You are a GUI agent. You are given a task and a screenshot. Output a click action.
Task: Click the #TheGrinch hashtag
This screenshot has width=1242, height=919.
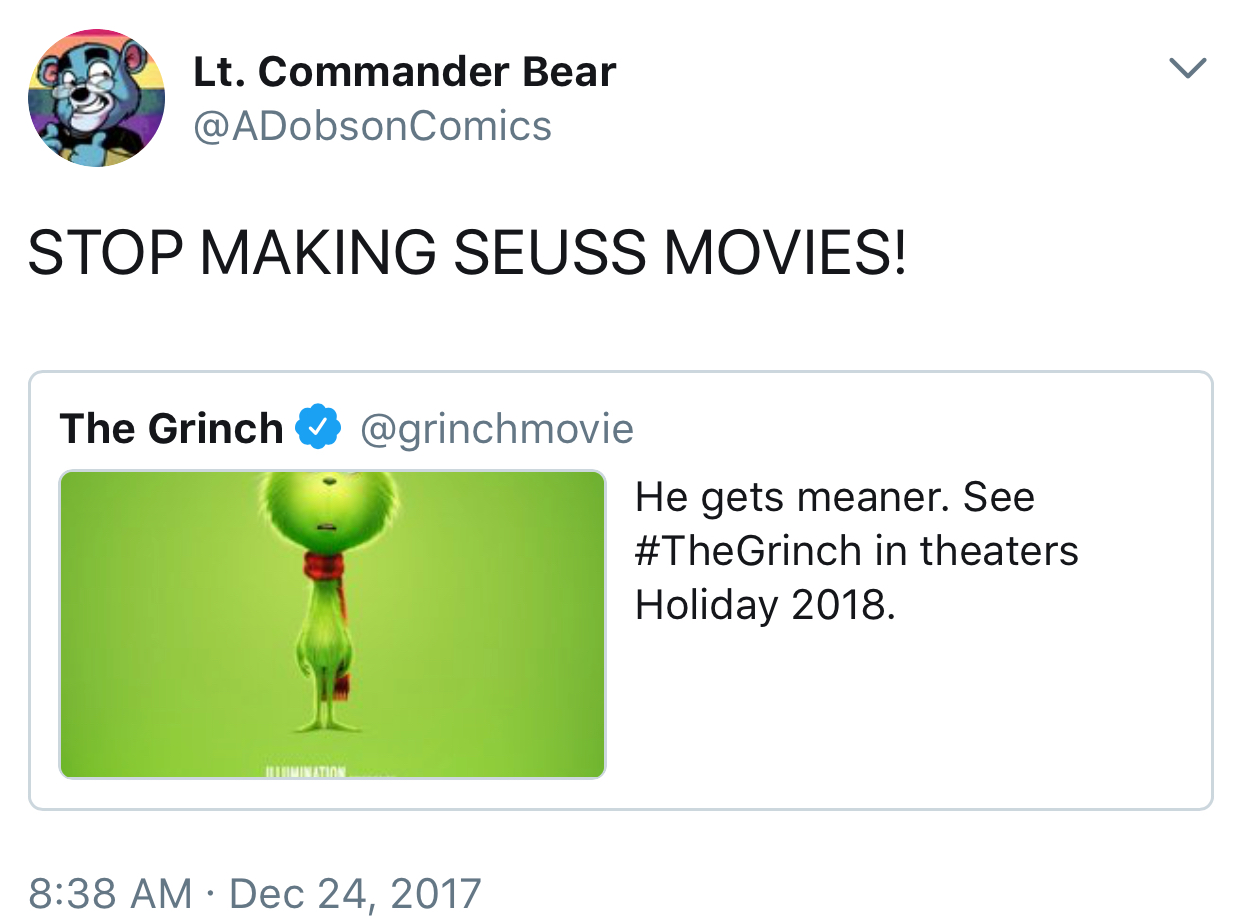click(748, 551)
